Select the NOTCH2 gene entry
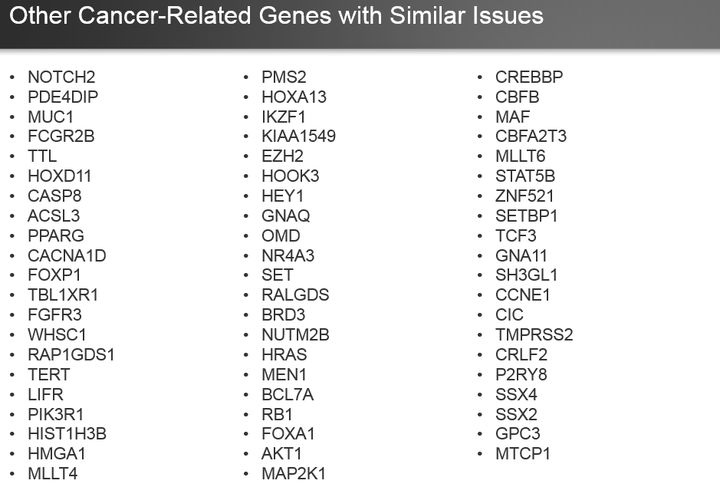 tap(61, 77)
